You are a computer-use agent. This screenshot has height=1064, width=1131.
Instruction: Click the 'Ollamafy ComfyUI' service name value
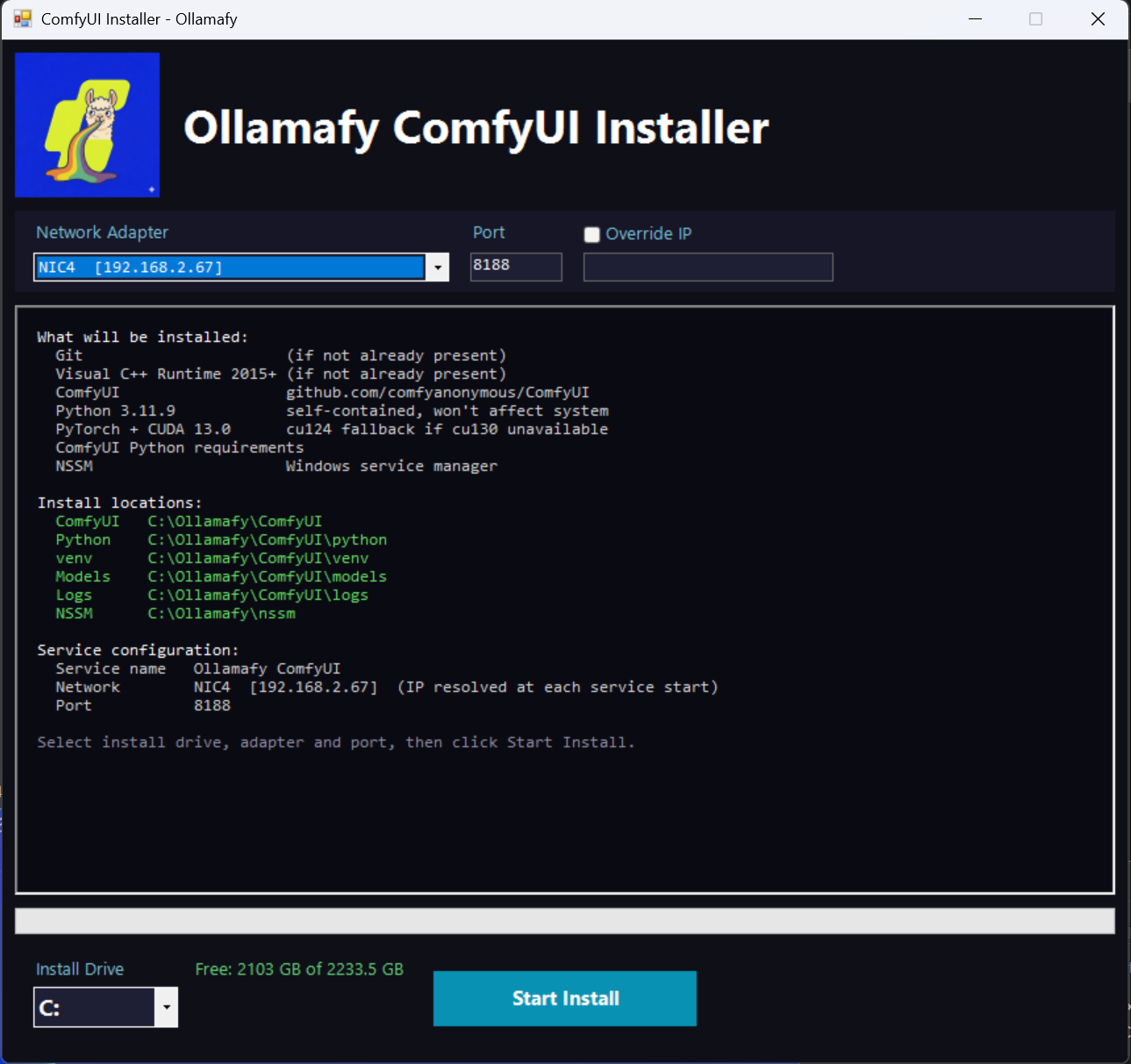click(268, 668)
